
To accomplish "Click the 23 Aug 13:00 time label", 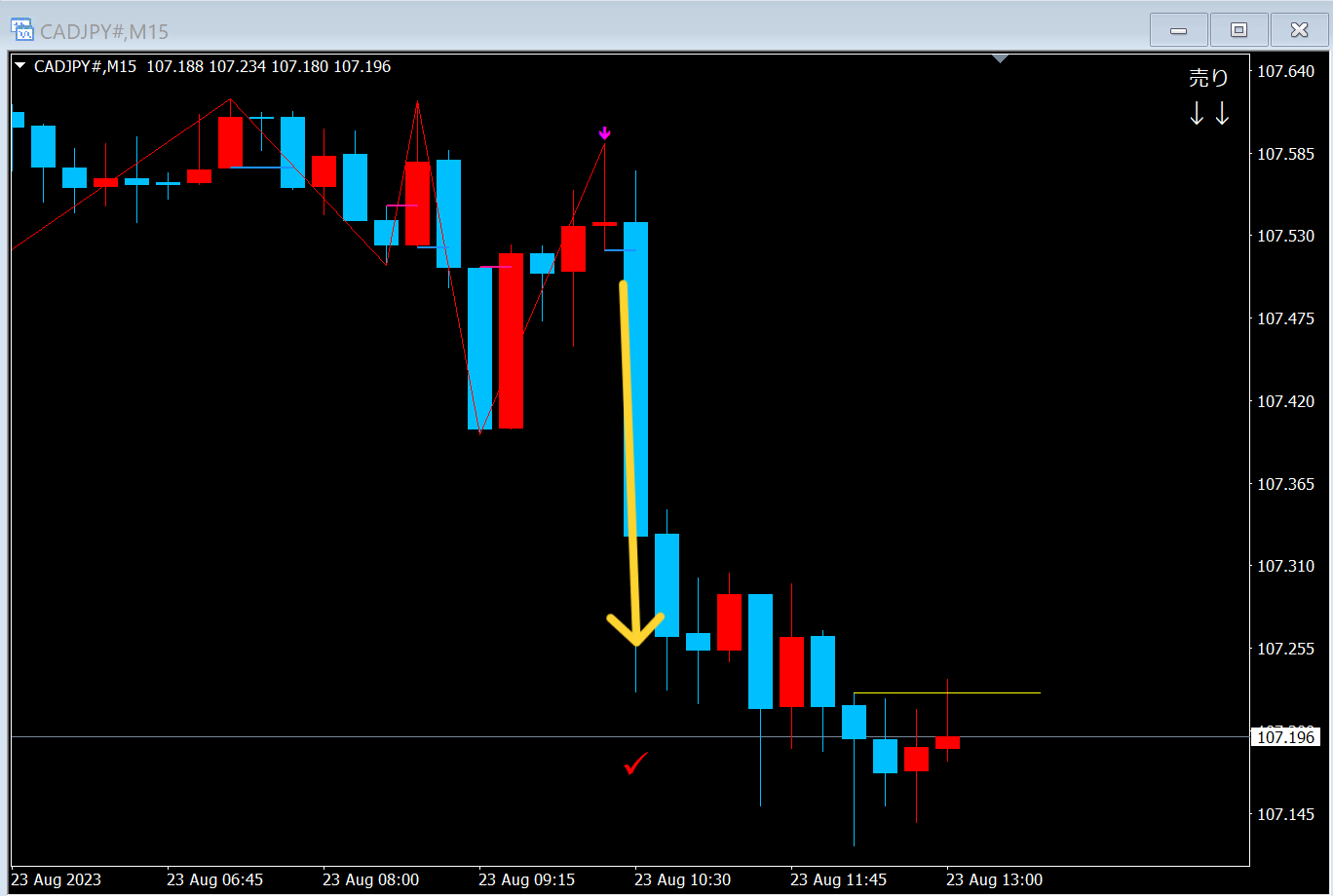I will (x=994, y=879).
